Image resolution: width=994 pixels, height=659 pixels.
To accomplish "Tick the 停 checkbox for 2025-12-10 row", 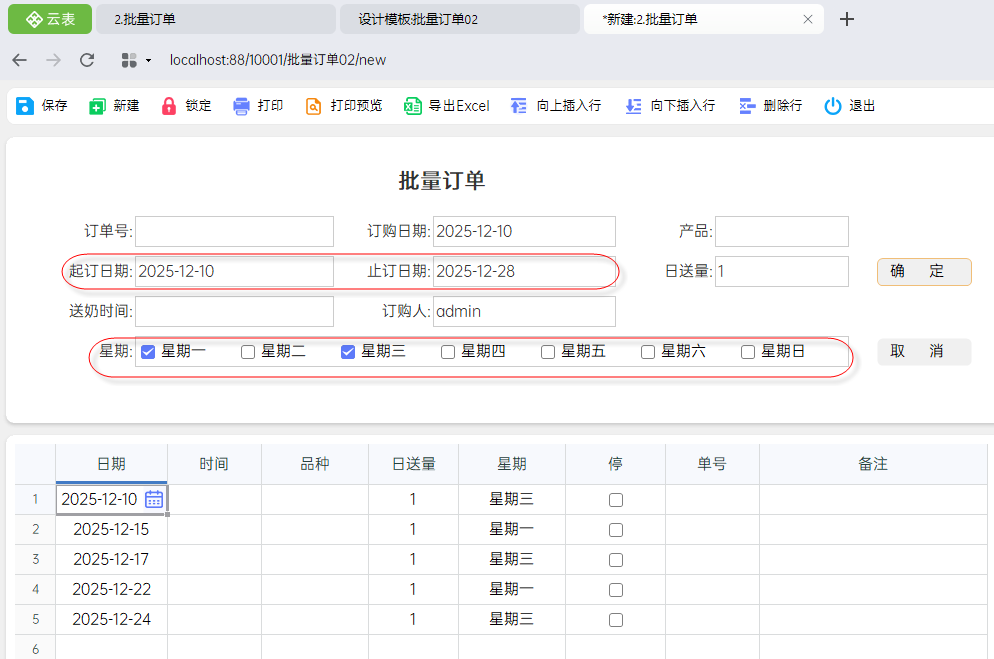I will coord(616,500).
